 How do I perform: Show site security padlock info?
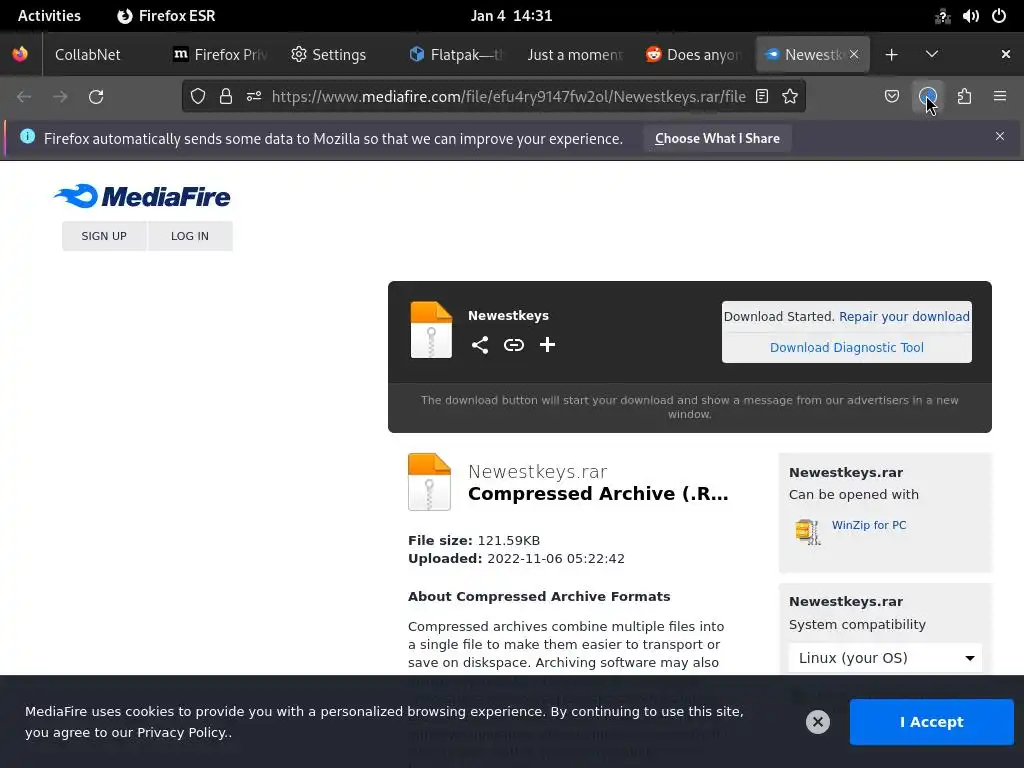coord(226,97)
